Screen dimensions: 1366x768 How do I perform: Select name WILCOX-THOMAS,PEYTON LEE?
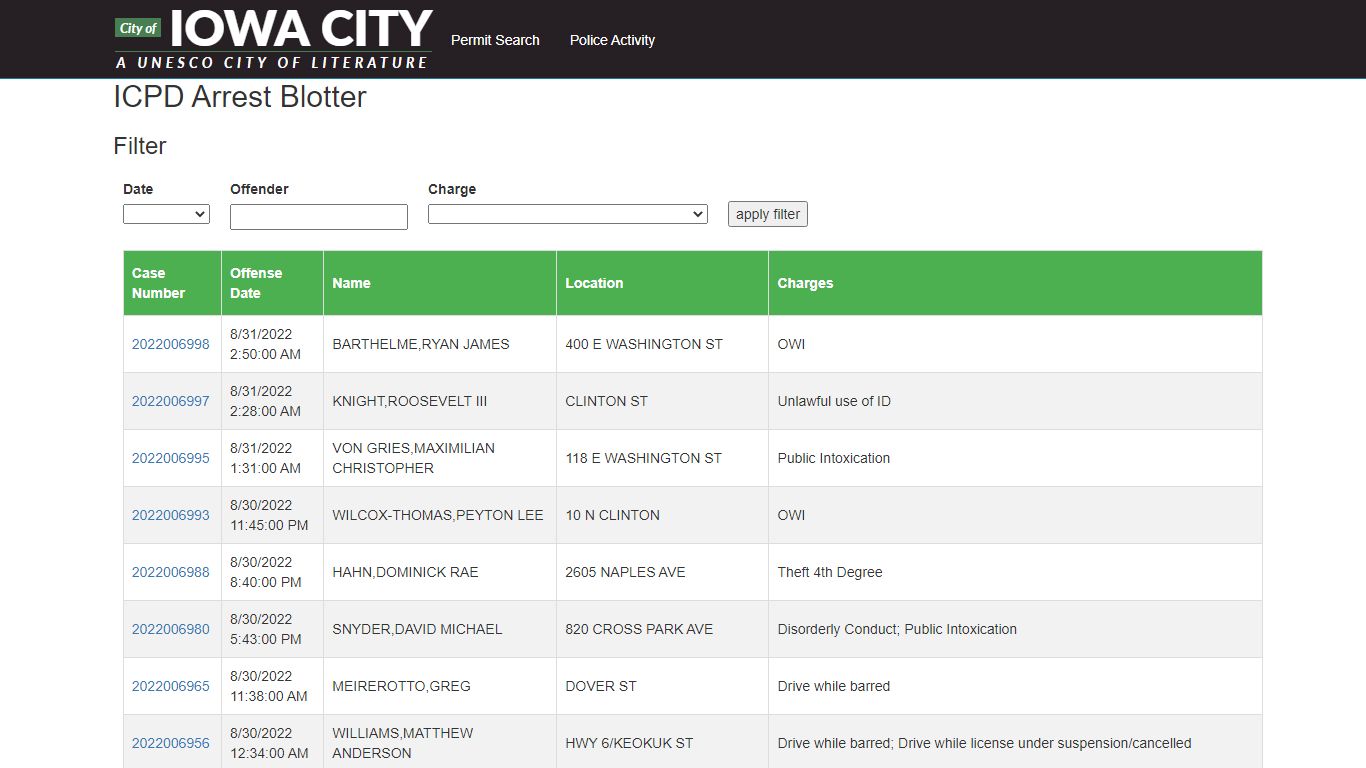pyautogui.click(x=438, y=515)
